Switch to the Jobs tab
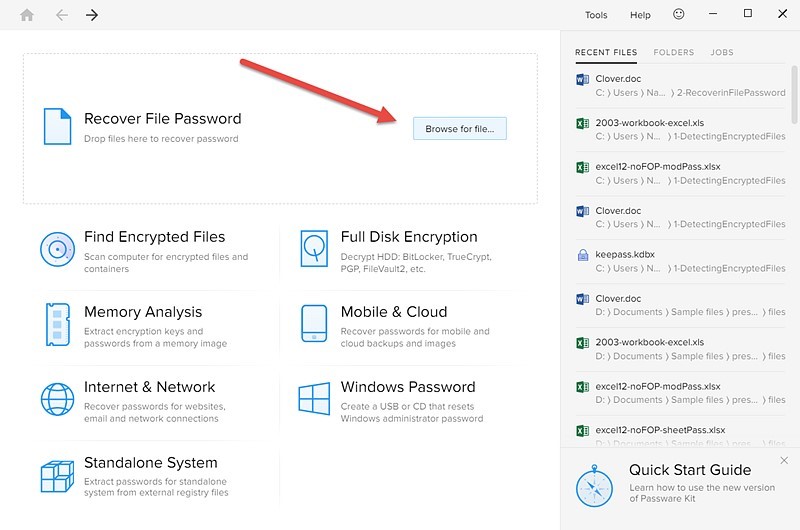Screen dimensions: 800x530 coord(722,53)
